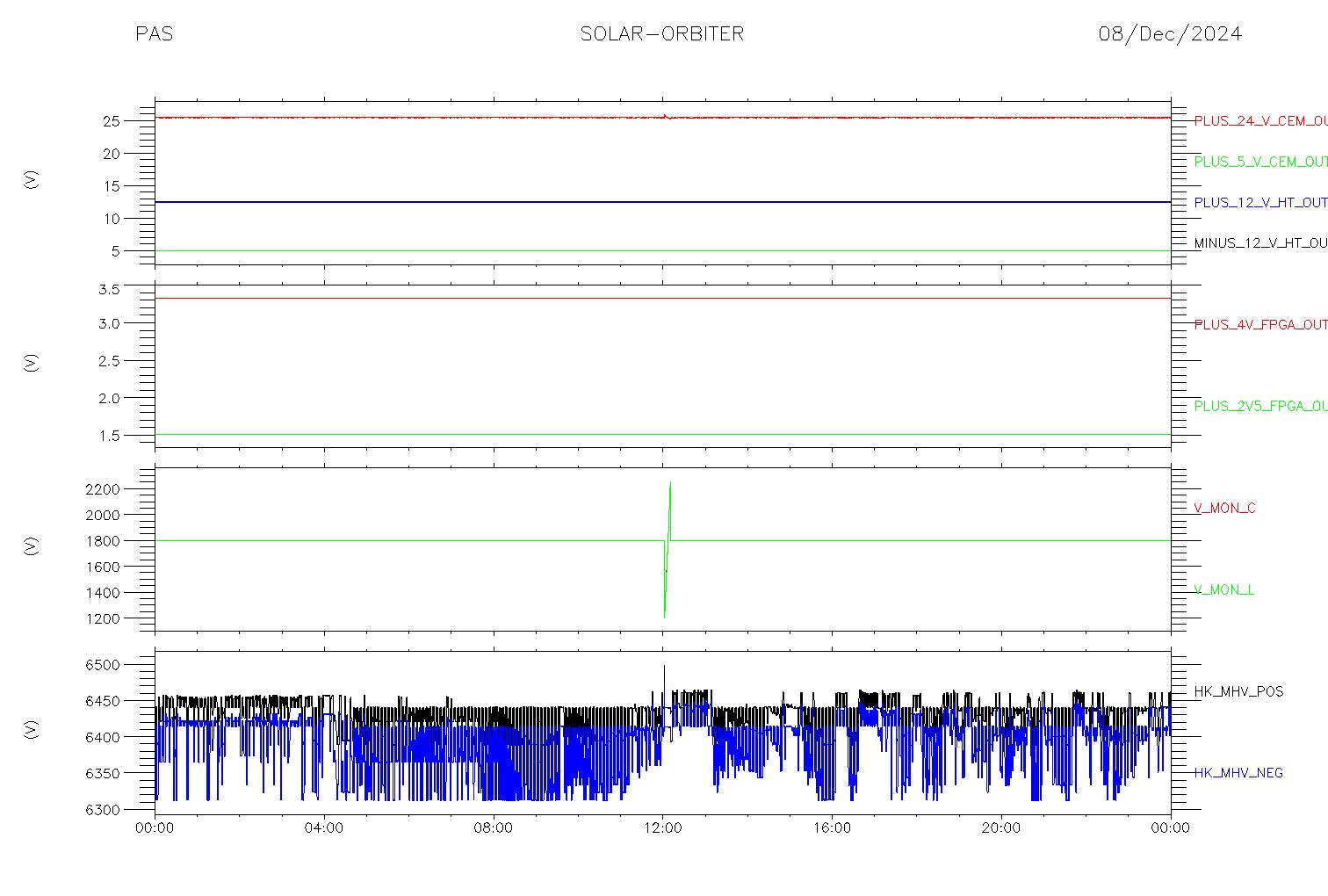Click the 3.5 tick on FPGA panel

click(110, 288)
